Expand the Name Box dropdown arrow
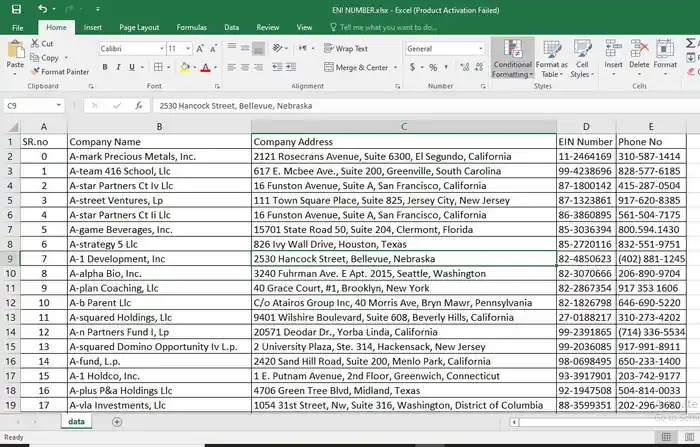 pos(58,106)
